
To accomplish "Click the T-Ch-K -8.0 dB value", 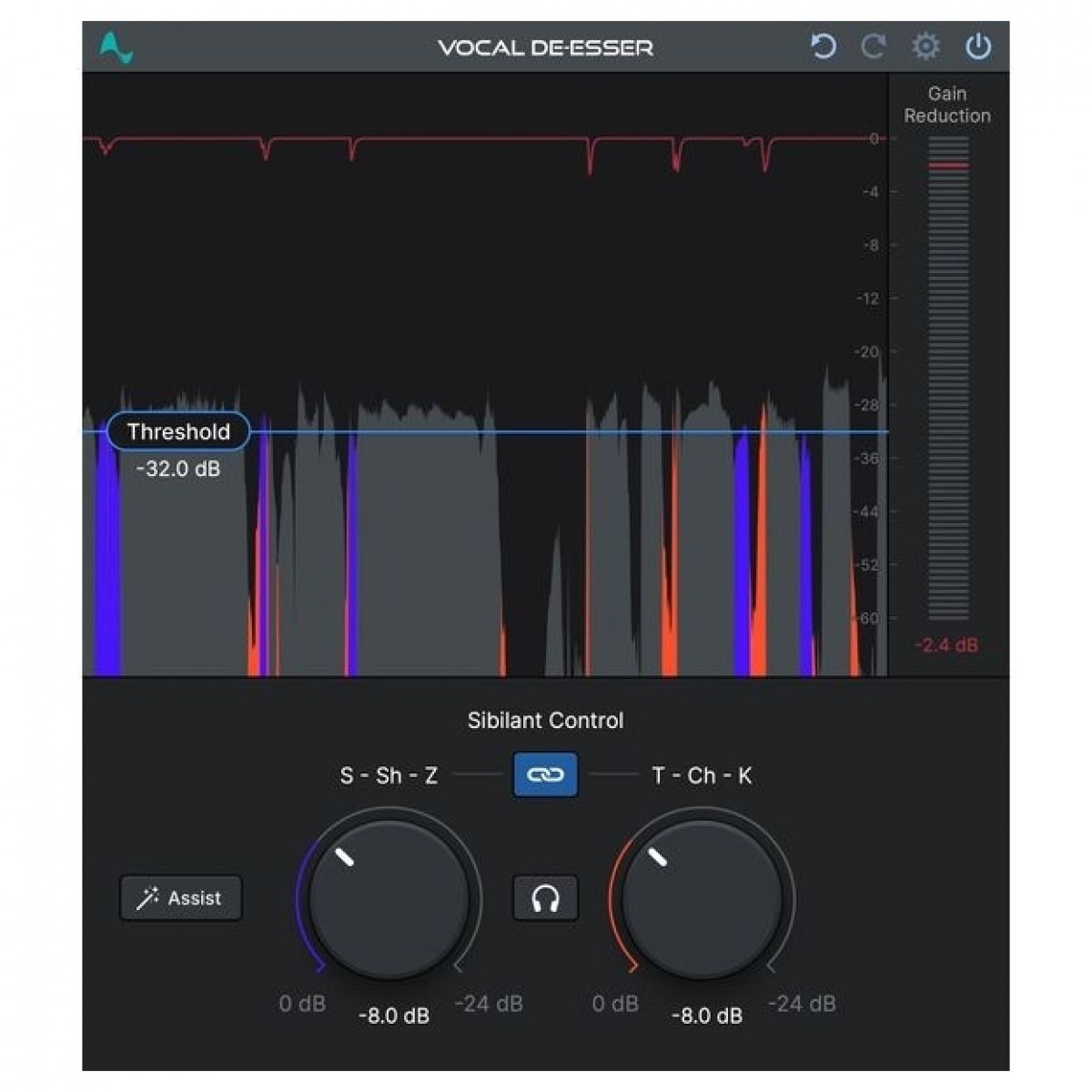I will point(706,1016).
